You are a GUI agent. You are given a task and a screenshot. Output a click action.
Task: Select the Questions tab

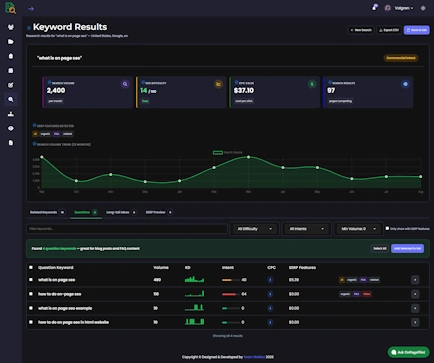point(86,212)
